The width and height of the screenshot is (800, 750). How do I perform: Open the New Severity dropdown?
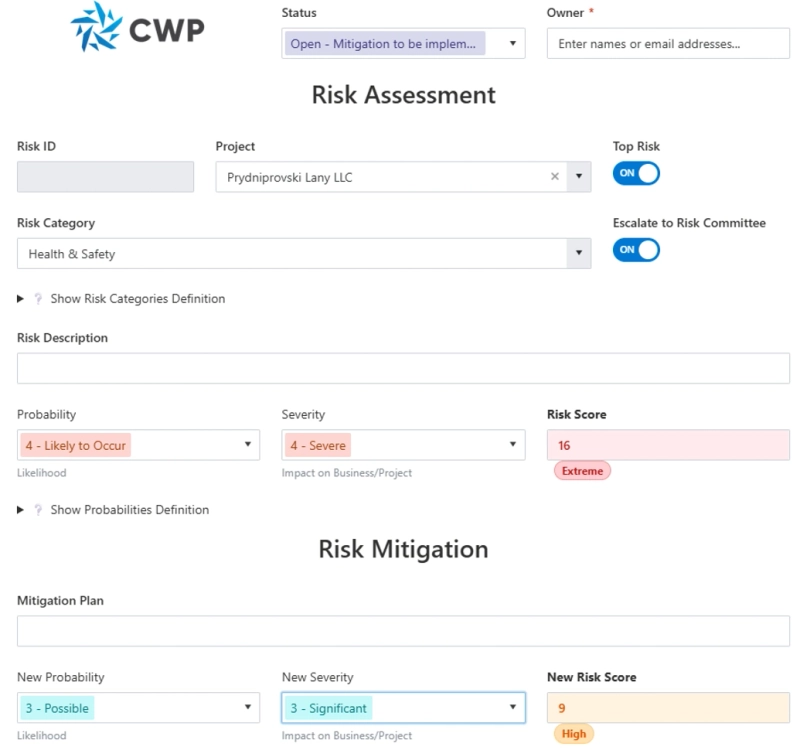(512, 707)
